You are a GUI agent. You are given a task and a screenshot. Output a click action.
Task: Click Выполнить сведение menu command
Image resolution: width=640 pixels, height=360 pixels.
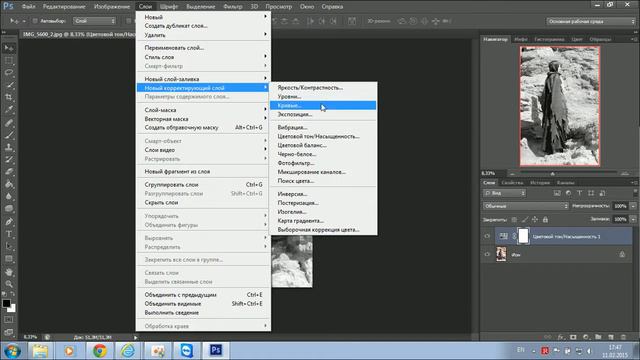(x=203, y=313)
